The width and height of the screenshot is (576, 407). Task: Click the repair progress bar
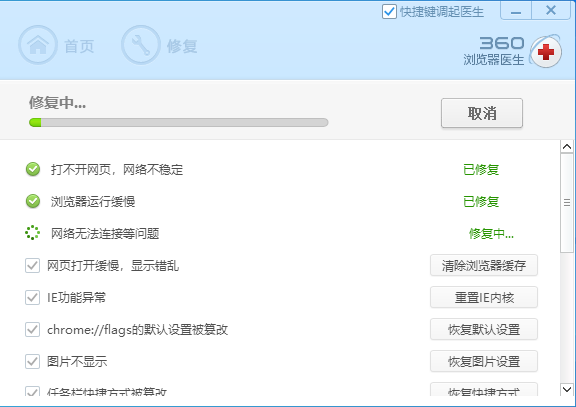click(x=179, y=123)
